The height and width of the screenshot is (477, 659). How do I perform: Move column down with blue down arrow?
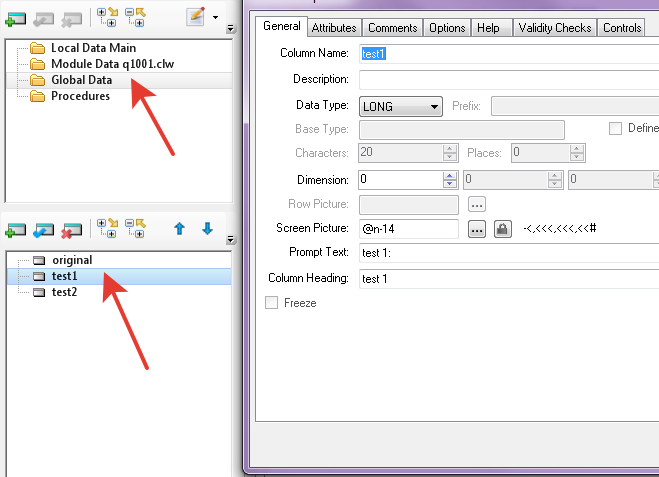(x=207, y=228)
